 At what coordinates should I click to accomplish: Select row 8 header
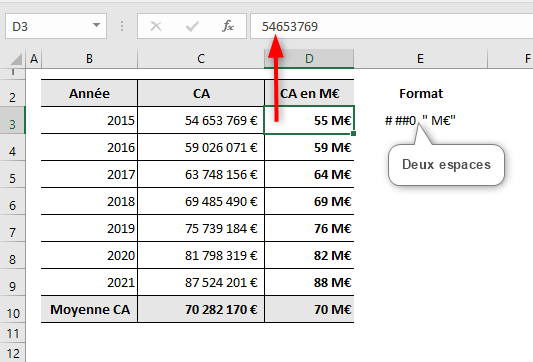click(x=13, y=255)
